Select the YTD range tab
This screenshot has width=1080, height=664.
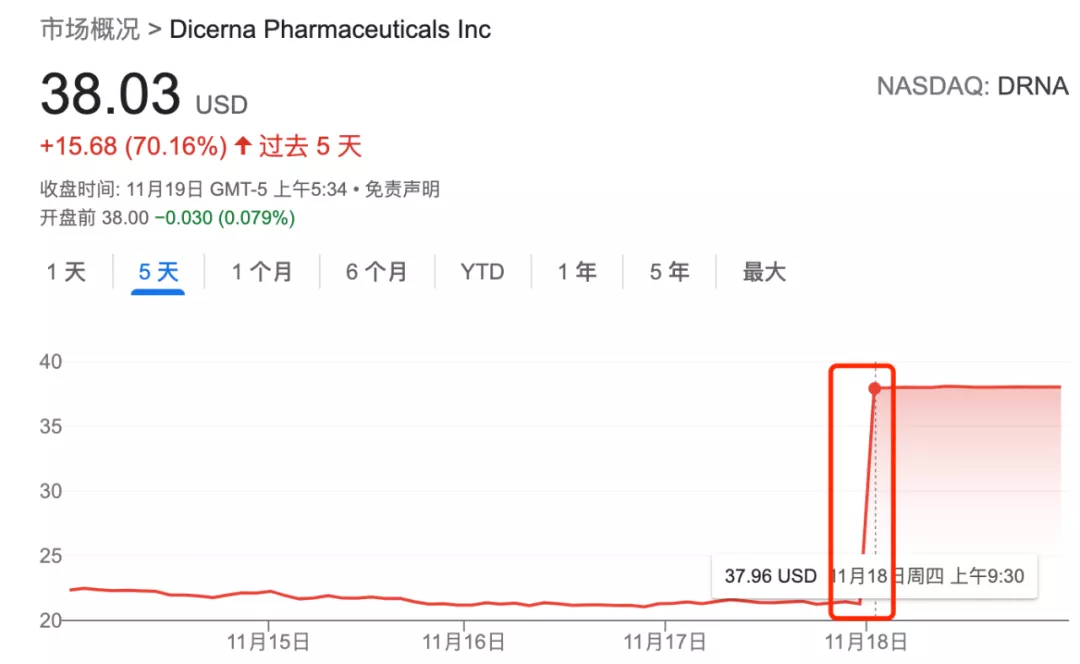point(482,272)
